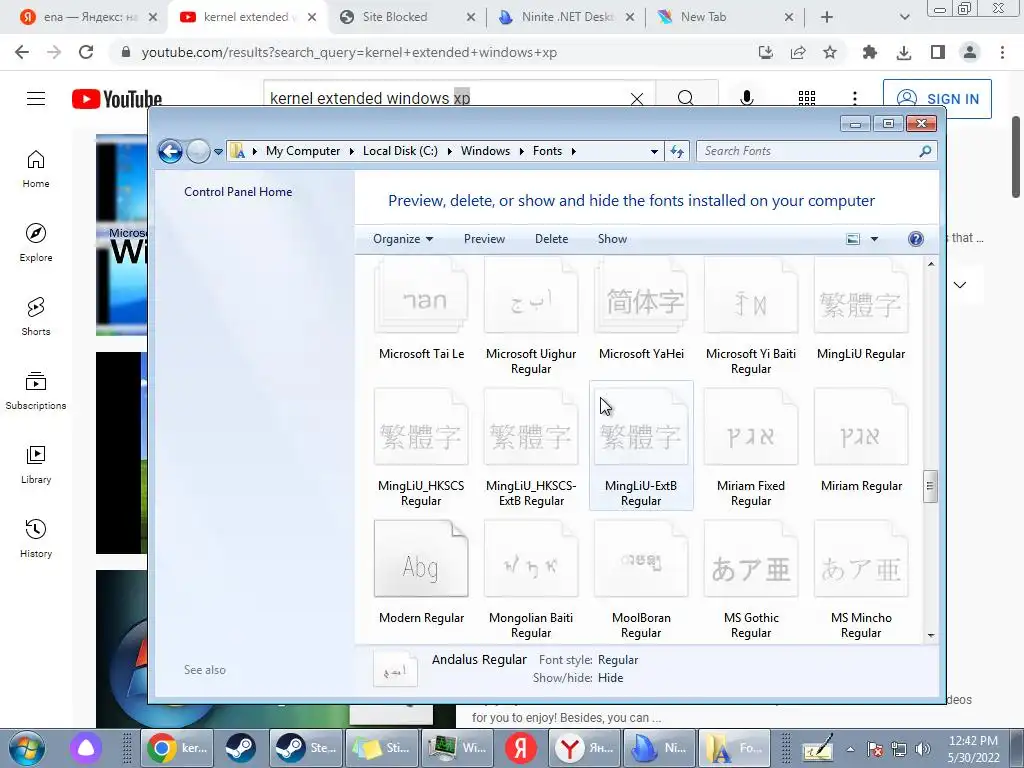
Task: Click the Forward arrow in Fonts window
Action: pyautogui.click(x=198, y=152)
